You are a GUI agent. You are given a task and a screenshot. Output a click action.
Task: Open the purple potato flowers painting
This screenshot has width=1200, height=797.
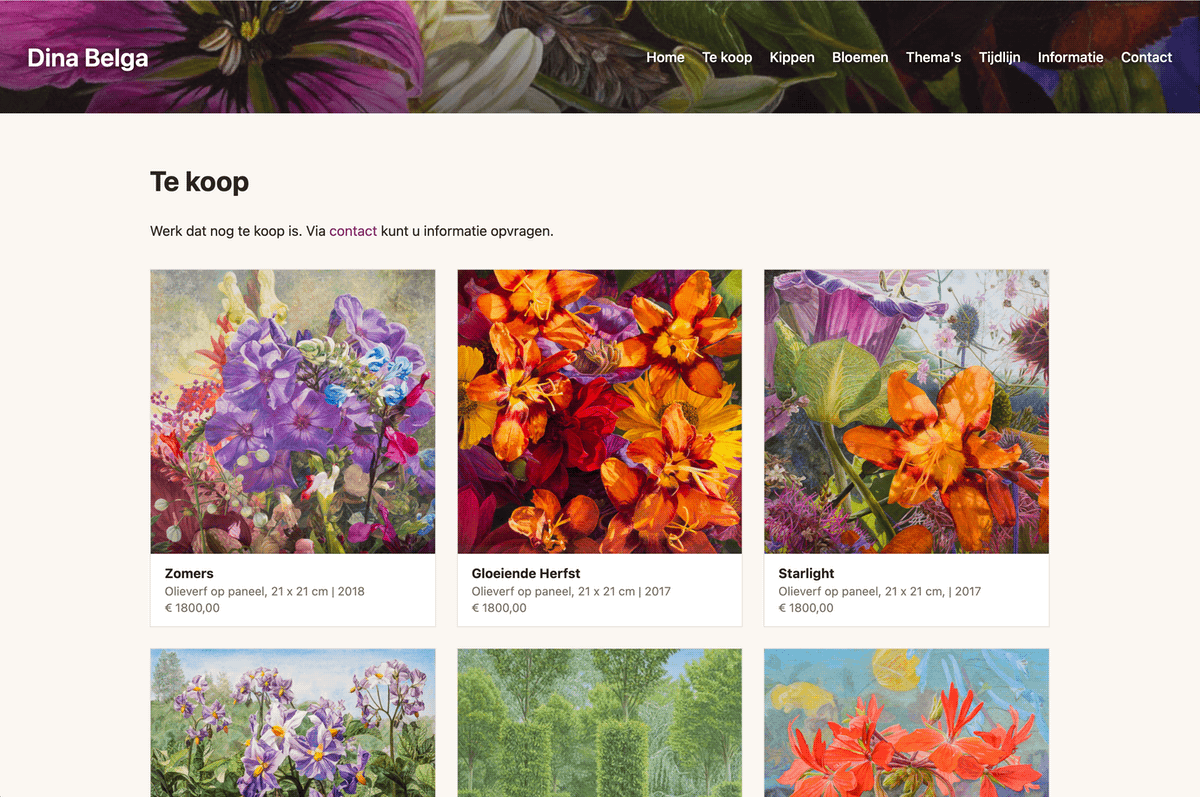click(293, 723)
